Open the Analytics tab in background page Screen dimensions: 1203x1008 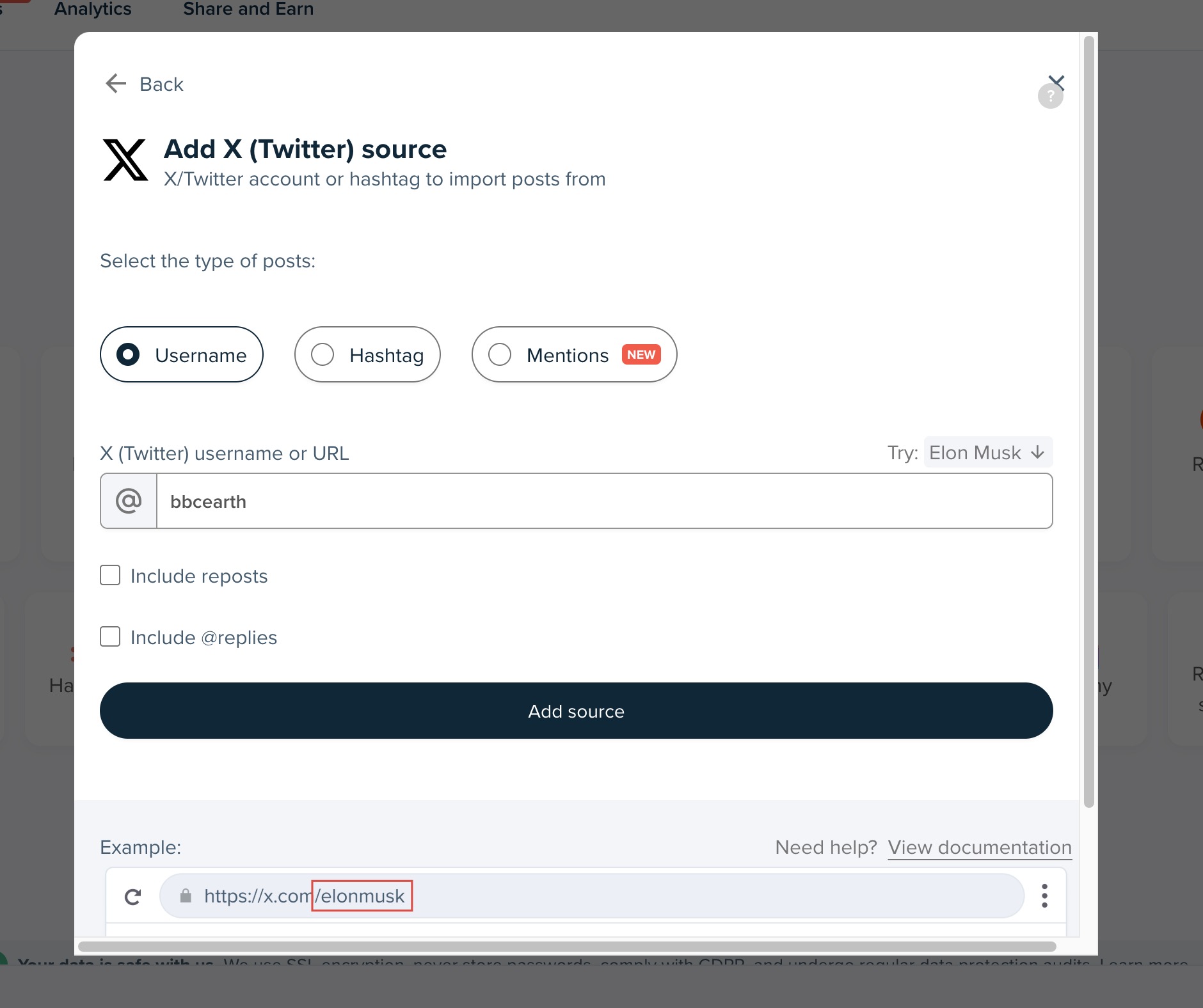[x=93, y=9]
